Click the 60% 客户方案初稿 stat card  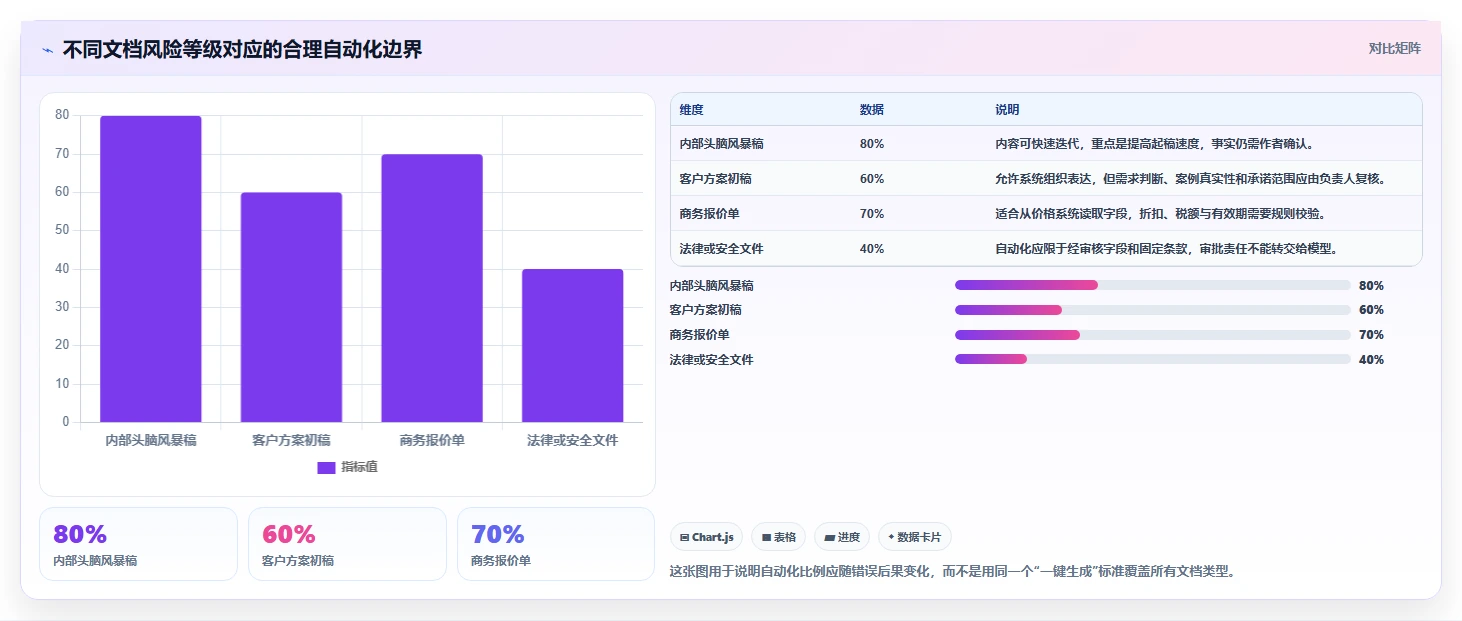click(347, 544)
